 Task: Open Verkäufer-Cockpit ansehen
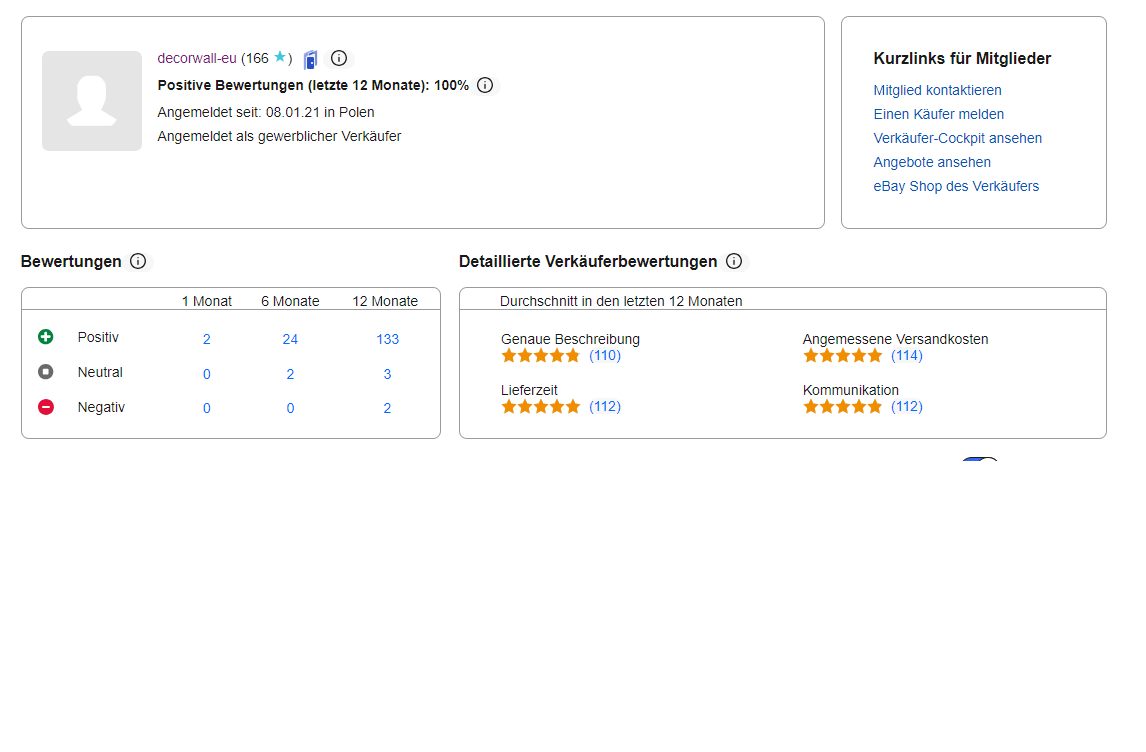click(957, 138)
